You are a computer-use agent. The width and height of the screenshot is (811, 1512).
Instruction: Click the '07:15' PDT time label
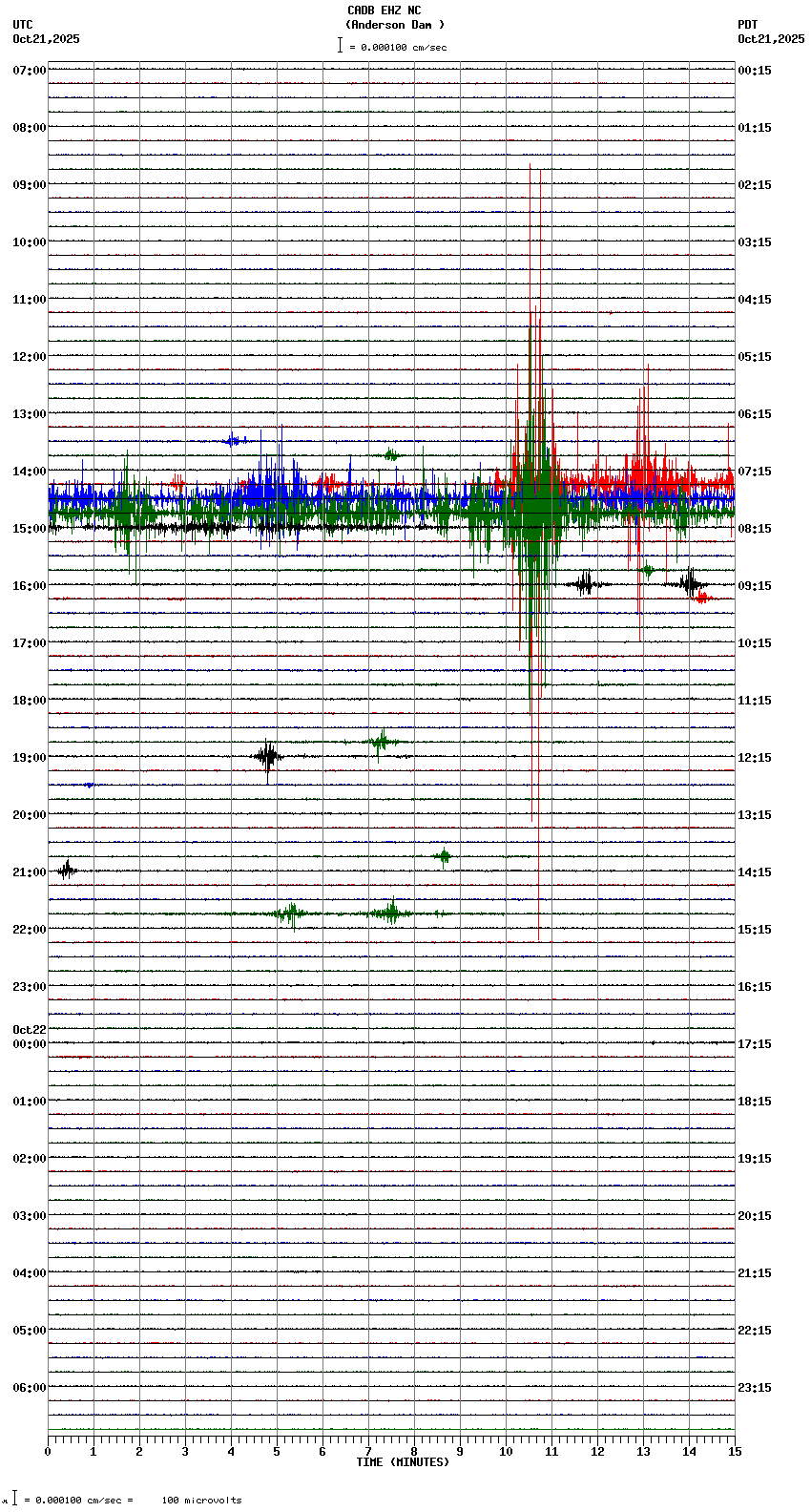pyautogui.click(x=755, y=472)
